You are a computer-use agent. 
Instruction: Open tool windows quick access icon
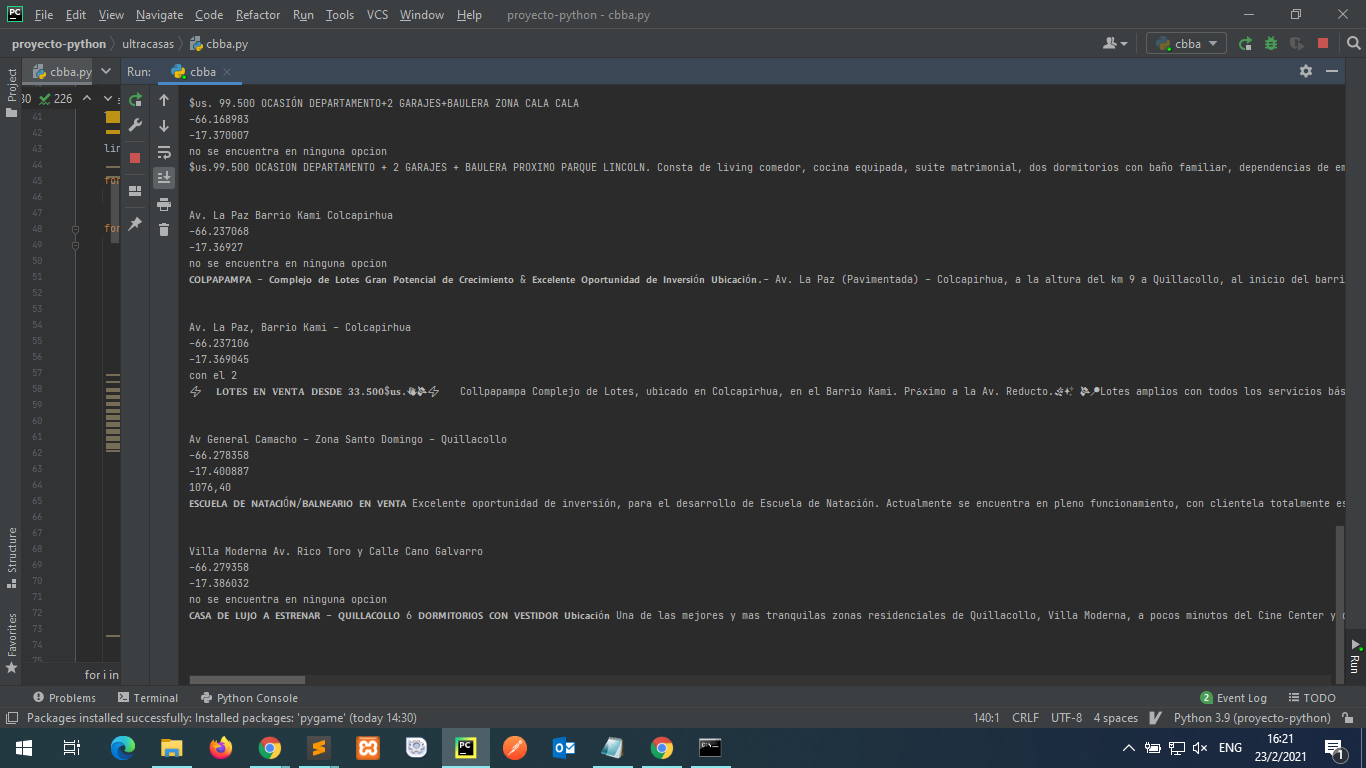click(x=11, y=718)
